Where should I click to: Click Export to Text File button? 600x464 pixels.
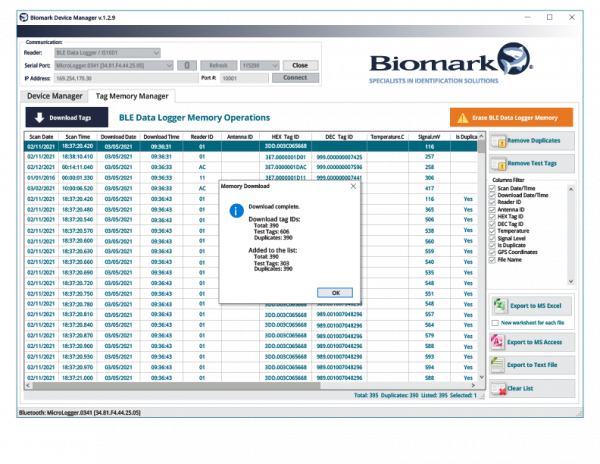532,365
